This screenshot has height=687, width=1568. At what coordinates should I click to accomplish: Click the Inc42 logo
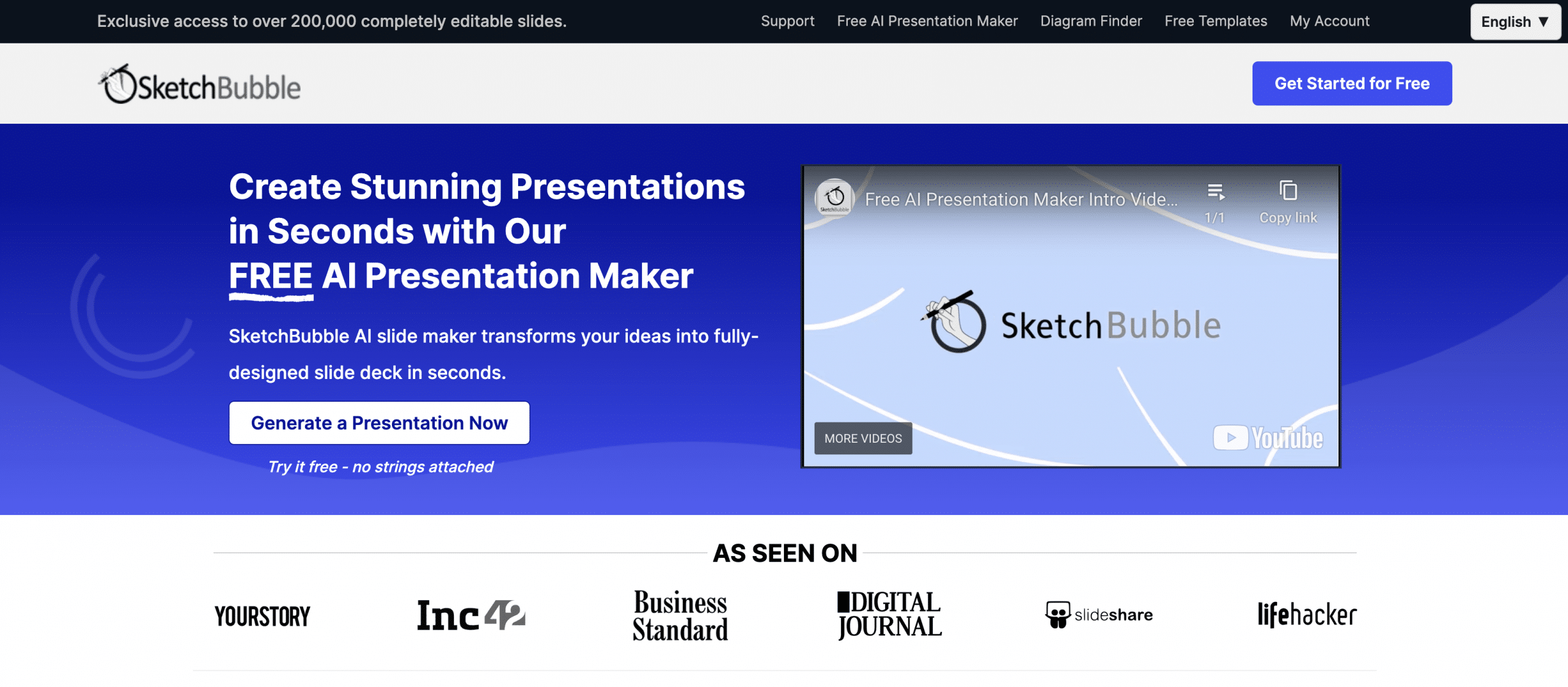click(471, 615)
